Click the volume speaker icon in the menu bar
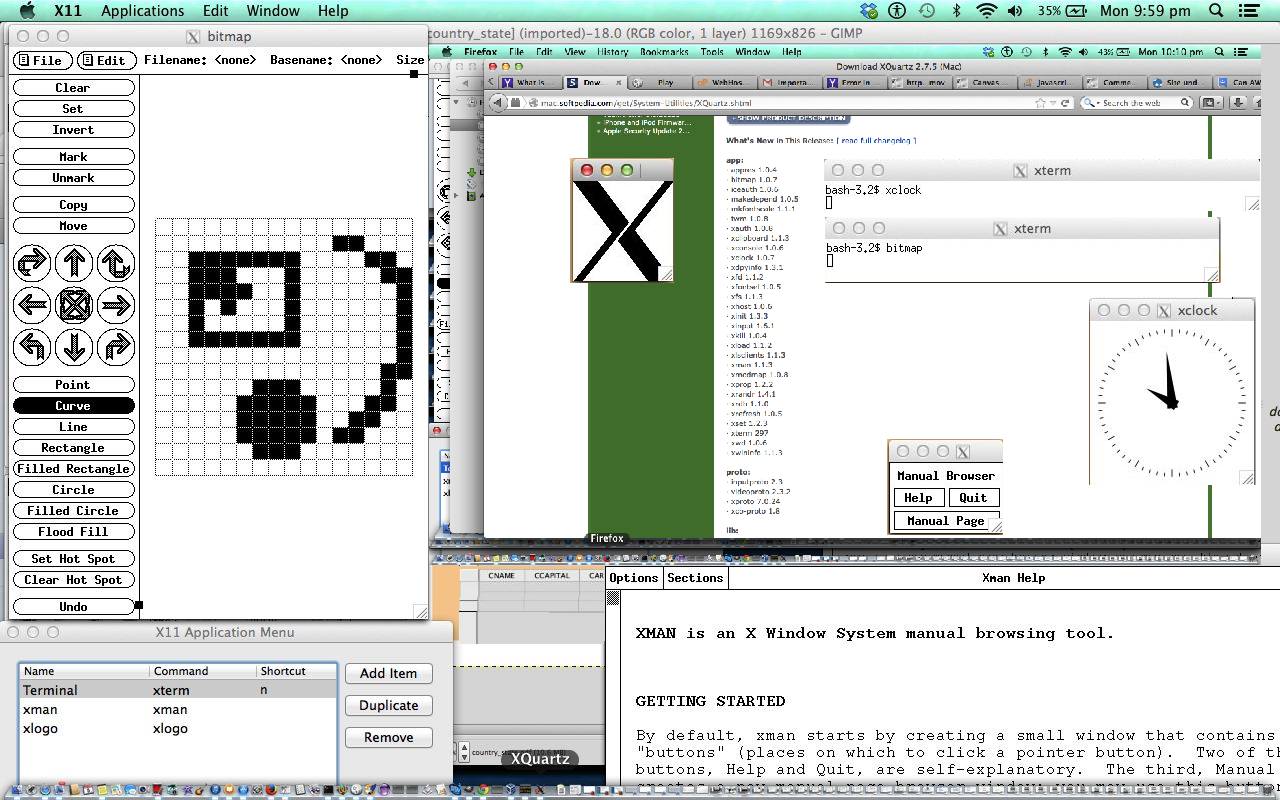 (x=1016, y=11)
